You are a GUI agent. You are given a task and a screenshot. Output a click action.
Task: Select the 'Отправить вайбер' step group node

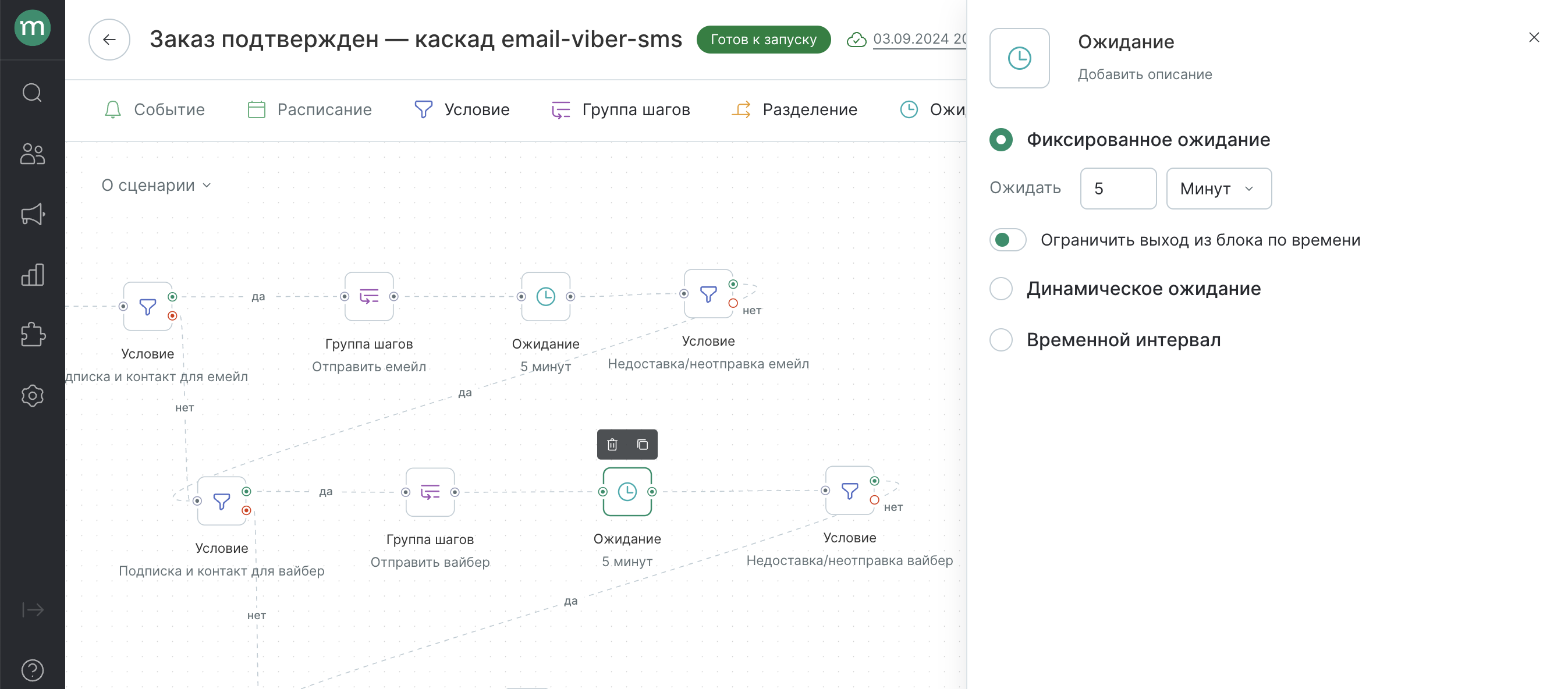430,492
